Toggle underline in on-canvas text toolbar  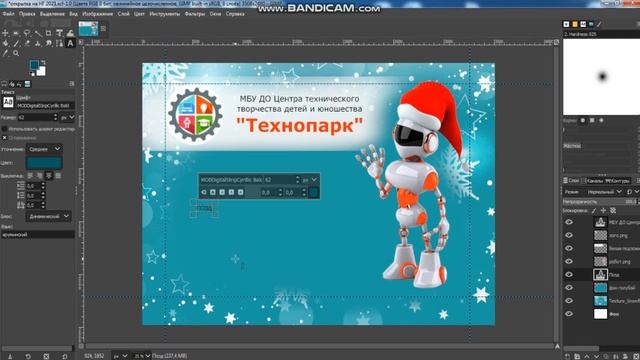pyautogui.click(x=231, y=192)
